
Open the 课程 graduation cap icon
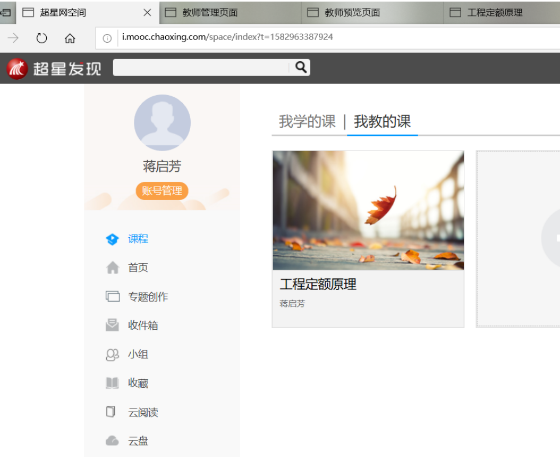pos(112,239)
